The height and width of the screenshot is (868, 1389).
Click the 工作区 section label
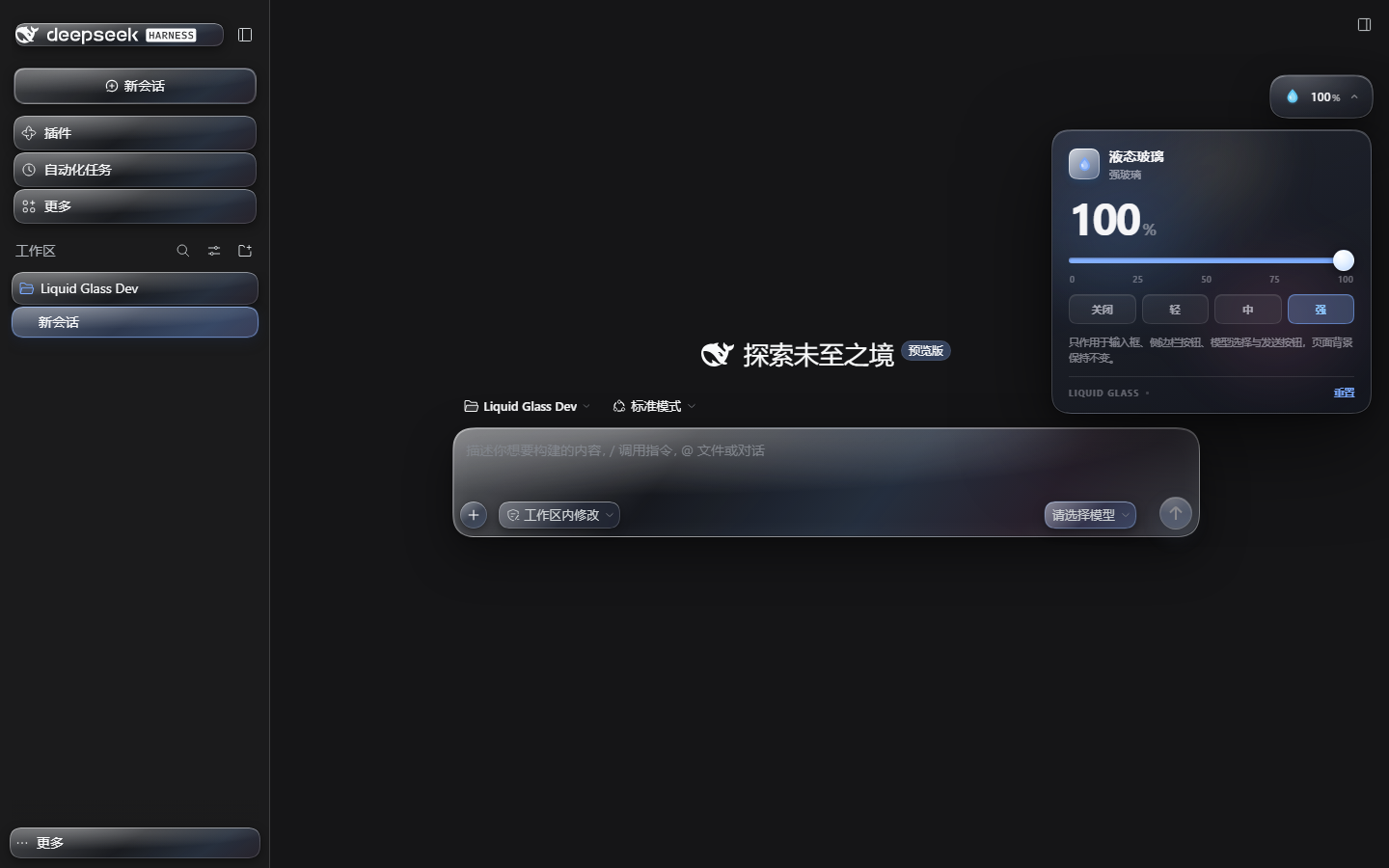coord(36,251)
